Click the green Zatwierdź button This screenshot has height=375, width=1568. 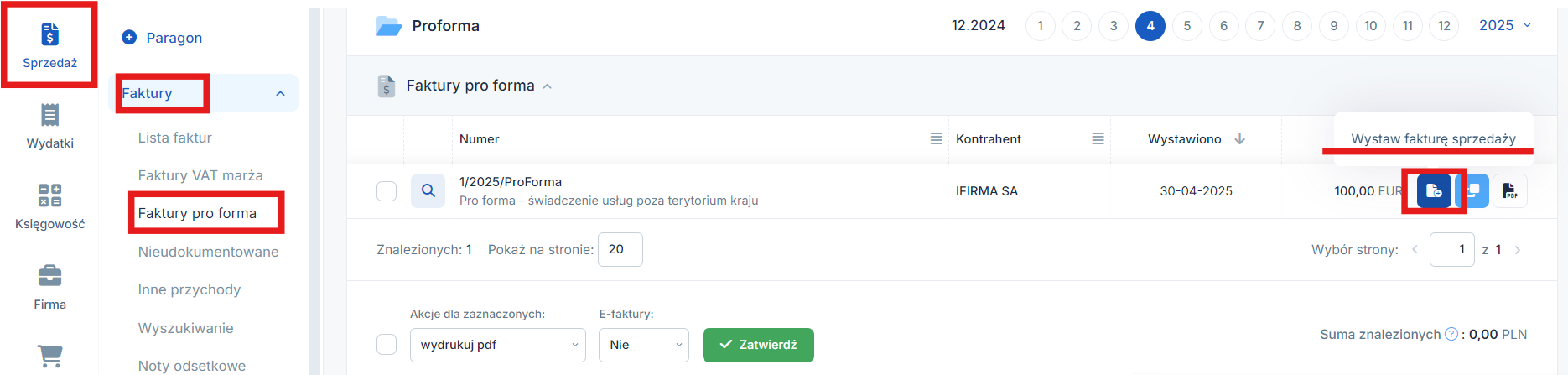coord(758,345)
